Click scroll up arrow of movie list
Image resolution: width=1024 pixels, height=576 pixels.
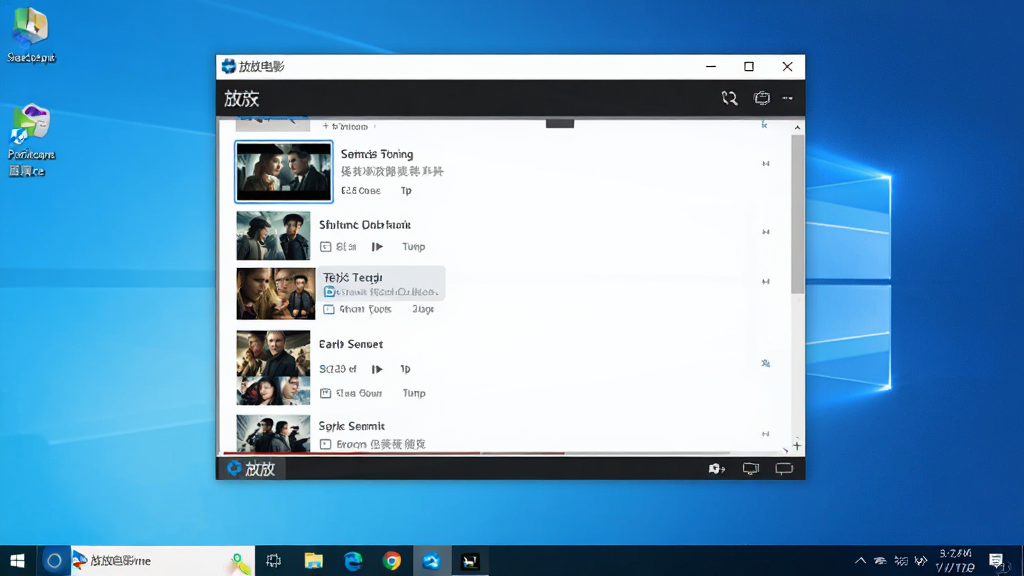click(x=797, y=127)
